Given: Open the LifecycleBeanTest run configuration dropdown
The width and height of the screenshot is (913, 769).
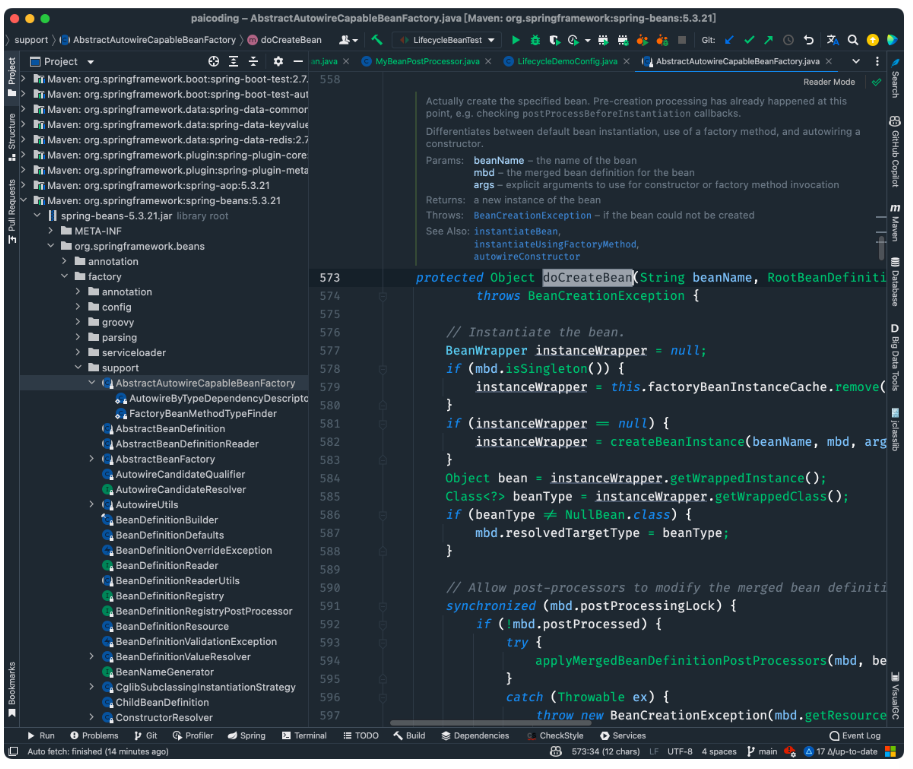Looking at the screenshot, I should (447, 40).
